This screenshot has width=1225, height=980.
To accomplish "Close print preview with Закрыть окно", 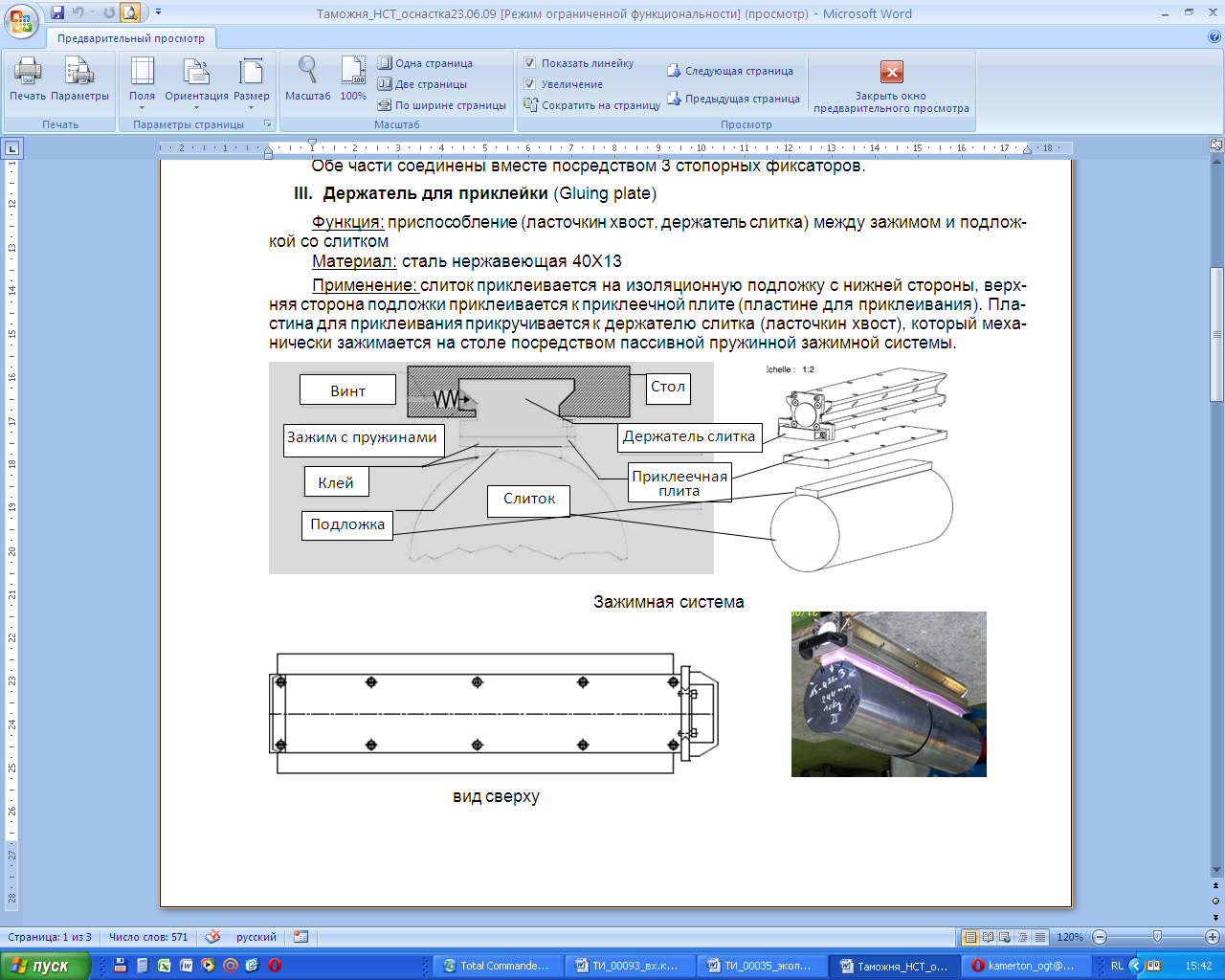I will coord(891,87).
